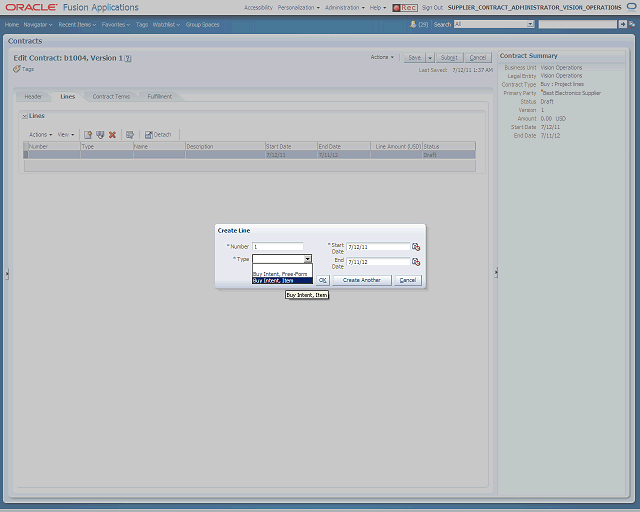The width and height of the screenshot is (640, 512).
Task: Click the Rec recording button
Action: [405, 8]
